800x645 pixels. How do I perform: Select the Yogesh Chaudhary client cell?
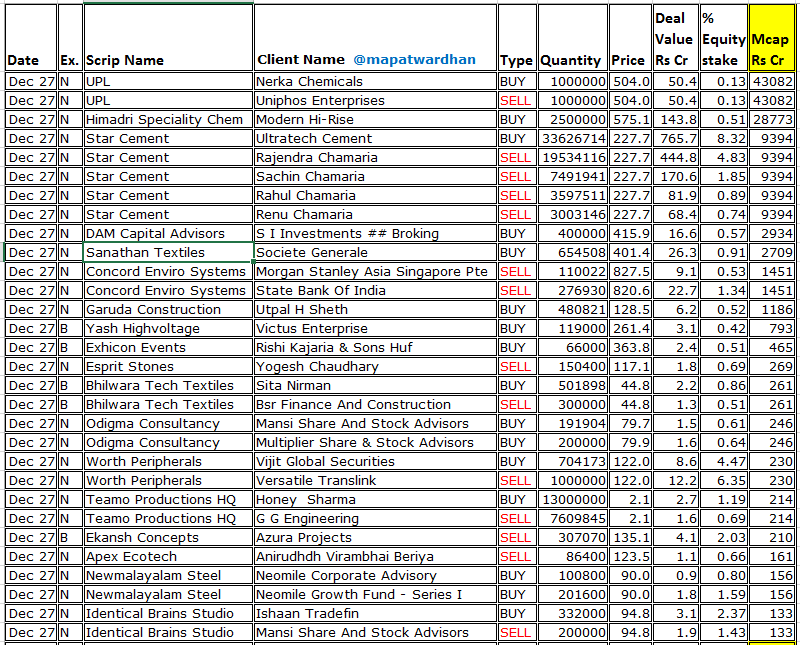376,366
